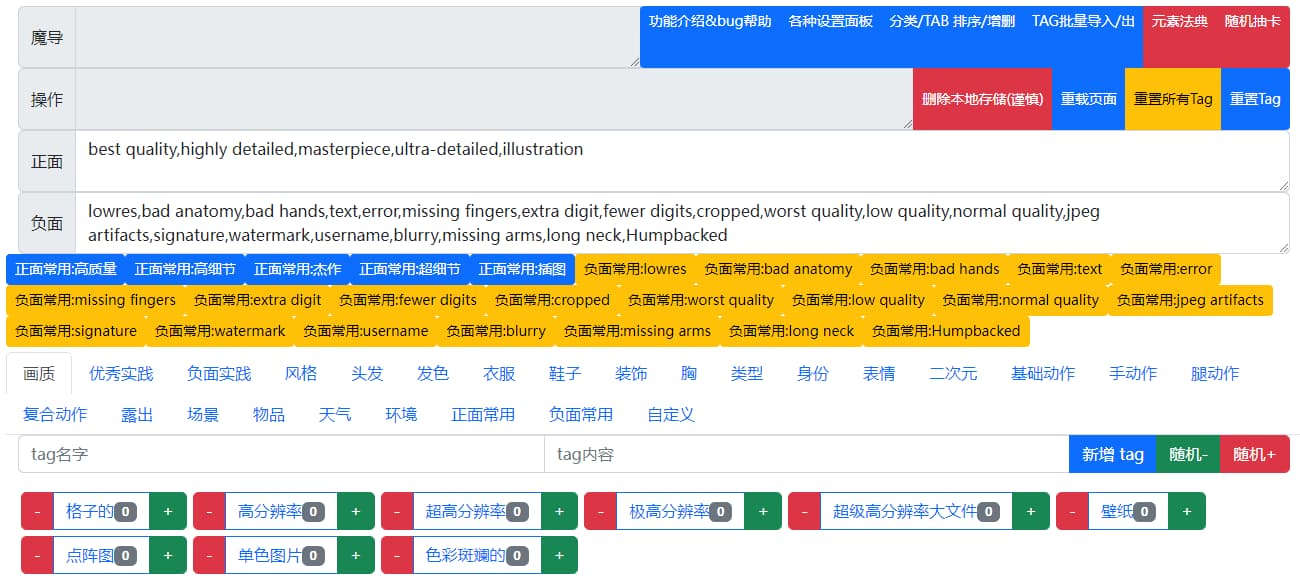Click 删除本地存储(谨慎) to clear local storage

click(x=983, y=99)
